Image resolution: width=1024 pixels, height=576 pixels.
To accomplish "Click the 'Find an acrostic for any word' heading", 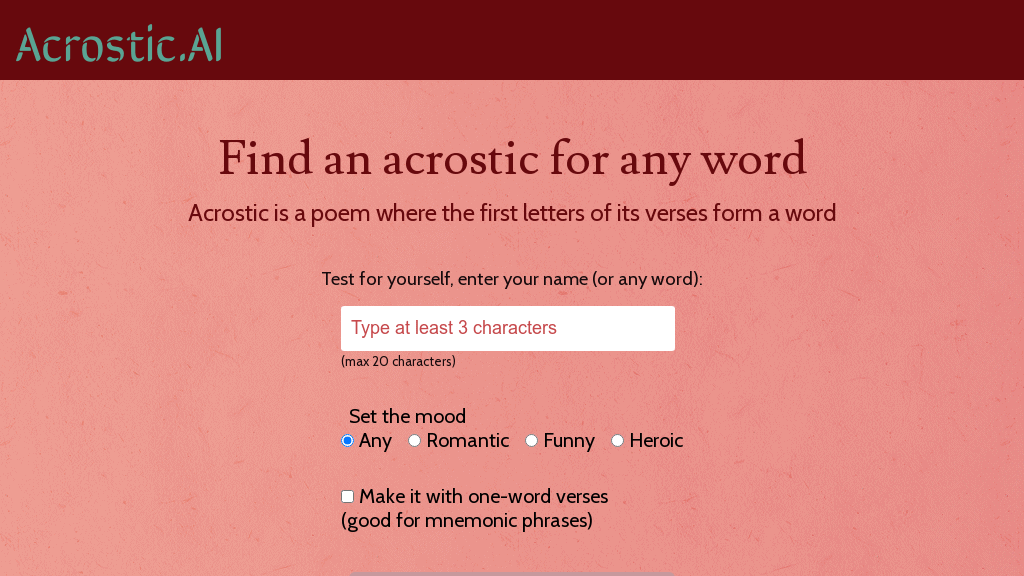I will click(511, 159).
